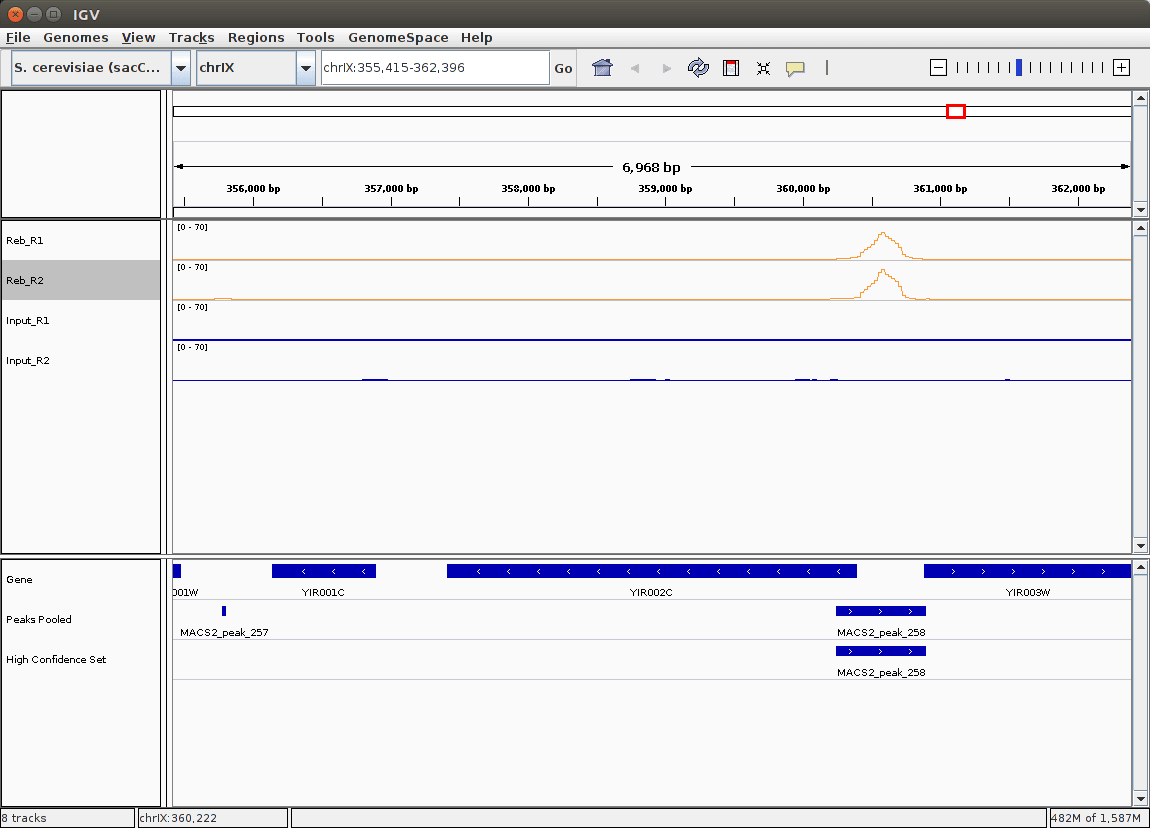Open the File menu
The height and width of the screenshot is (828, 1150).
17,37
